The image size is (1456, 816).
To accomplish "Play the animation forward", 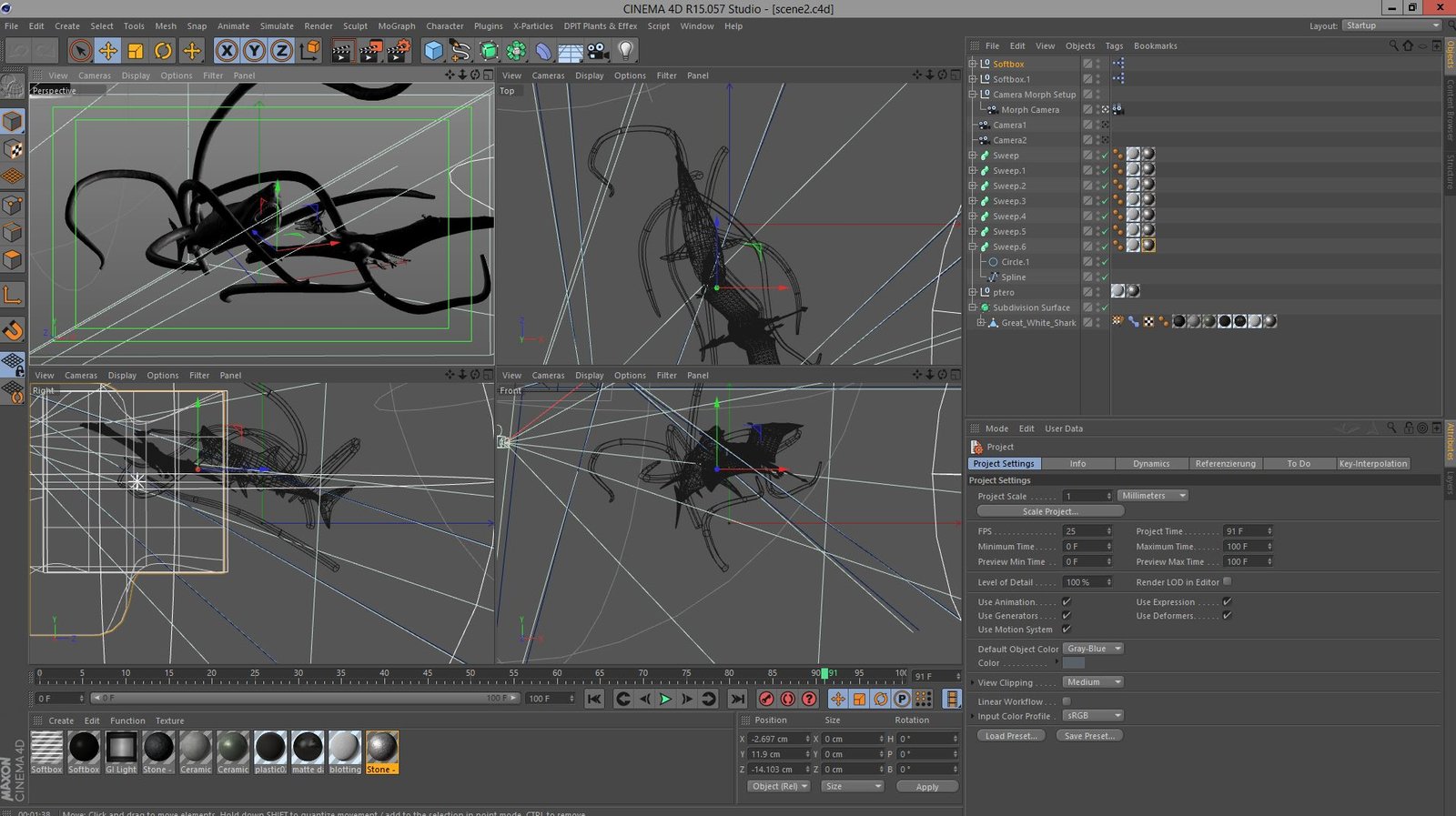I will click(x=665, y=699).
